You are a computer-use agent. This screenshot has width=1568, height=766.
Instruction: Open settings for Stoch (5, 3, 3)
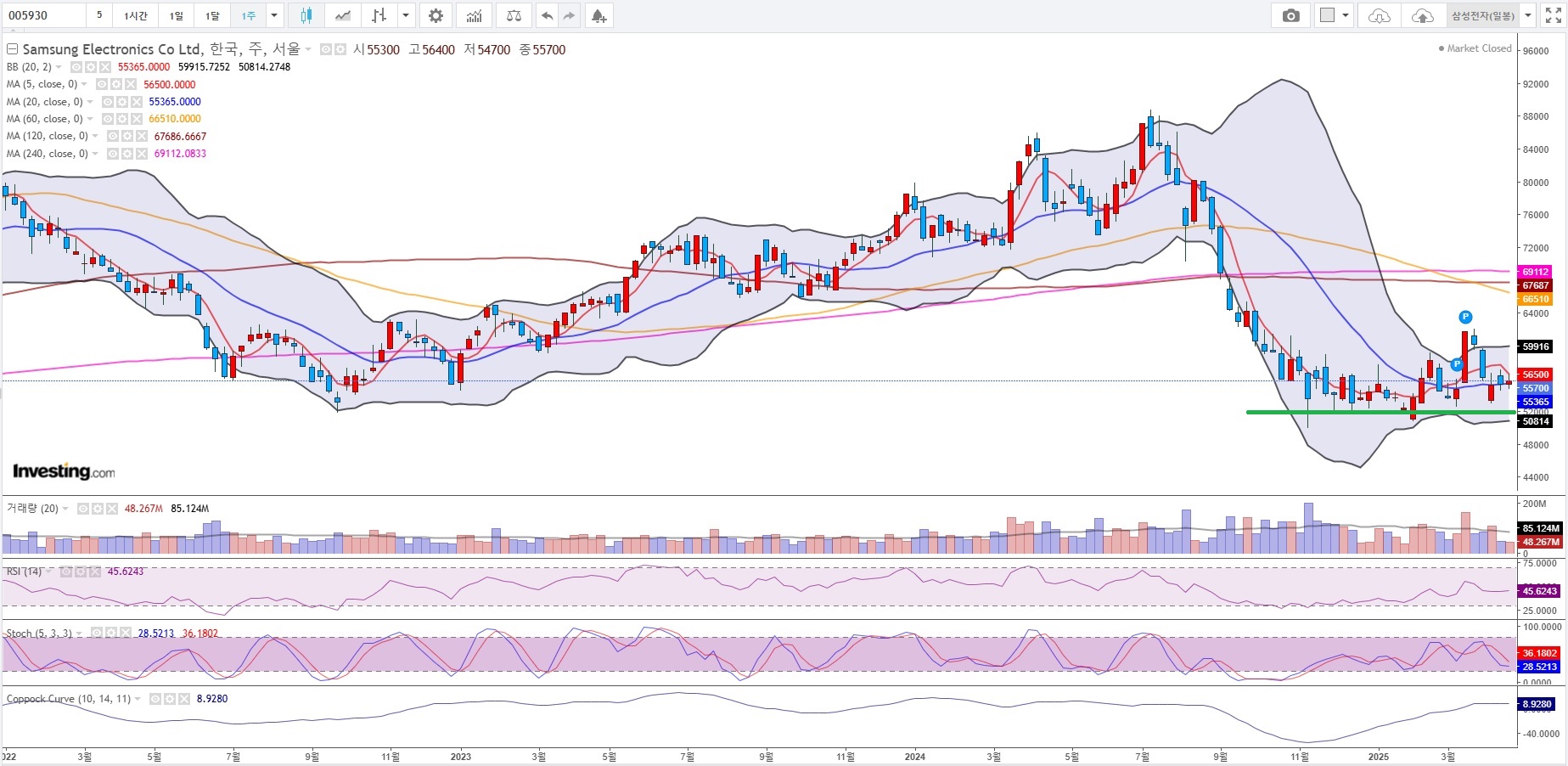111,633
